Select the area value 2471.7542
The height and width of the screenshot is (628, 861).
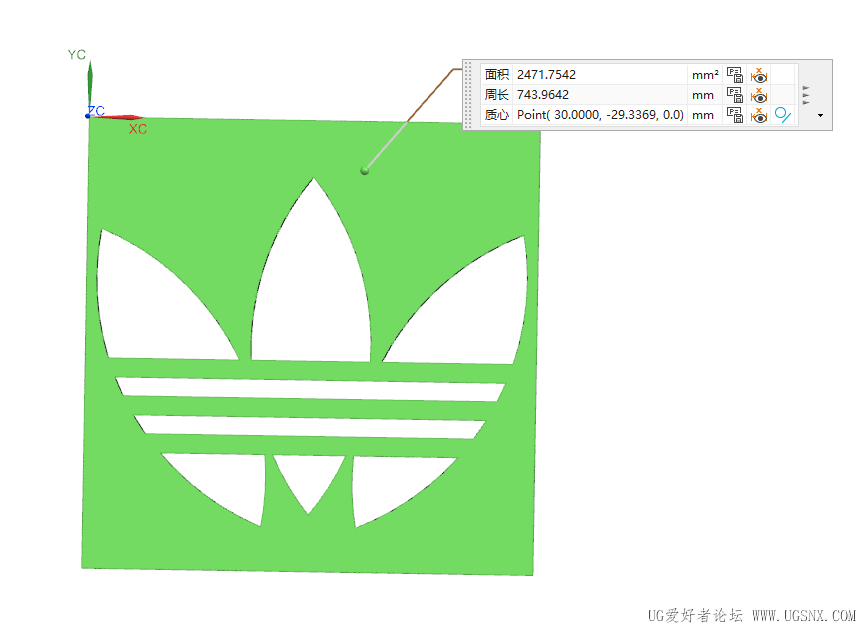tap(546, 74)
